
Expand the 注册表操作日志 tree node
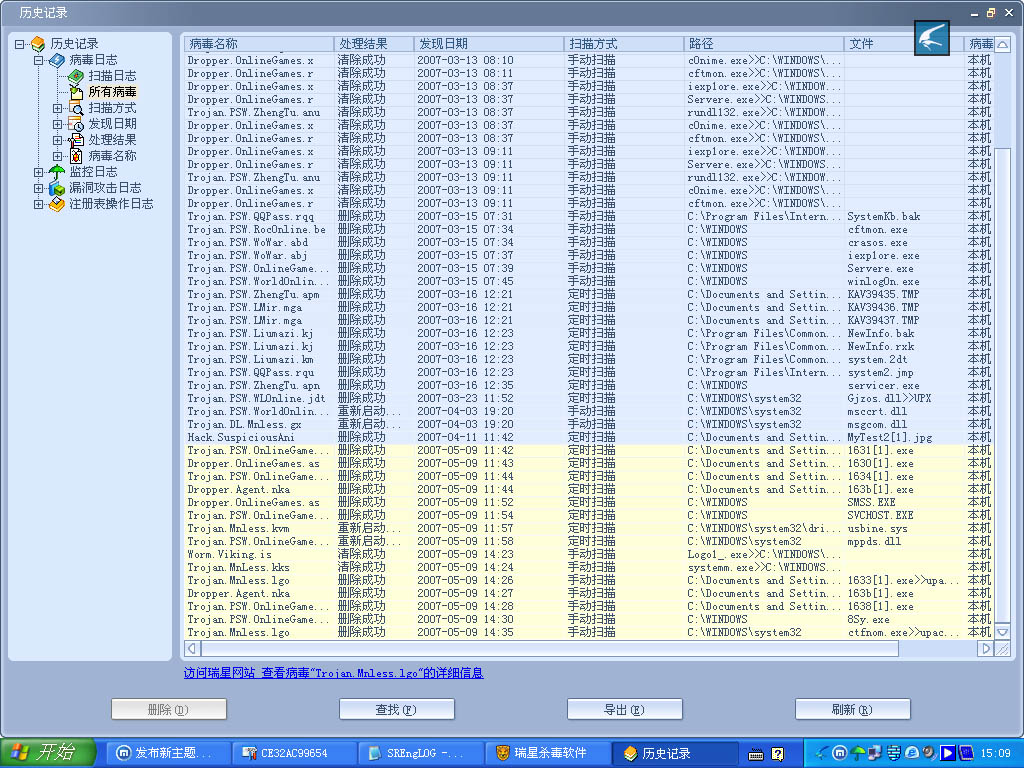click(x=39, y=204)
